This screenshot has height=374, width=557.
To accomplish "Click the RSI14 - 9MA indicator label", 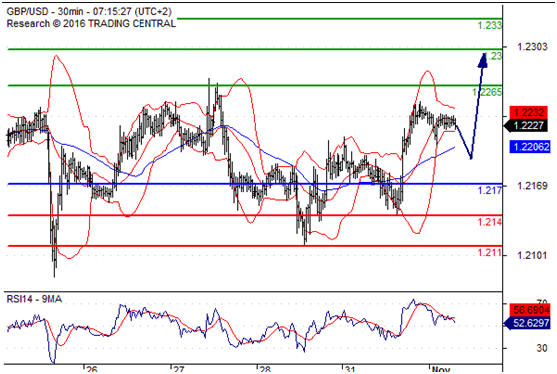I will click(34, 299).
